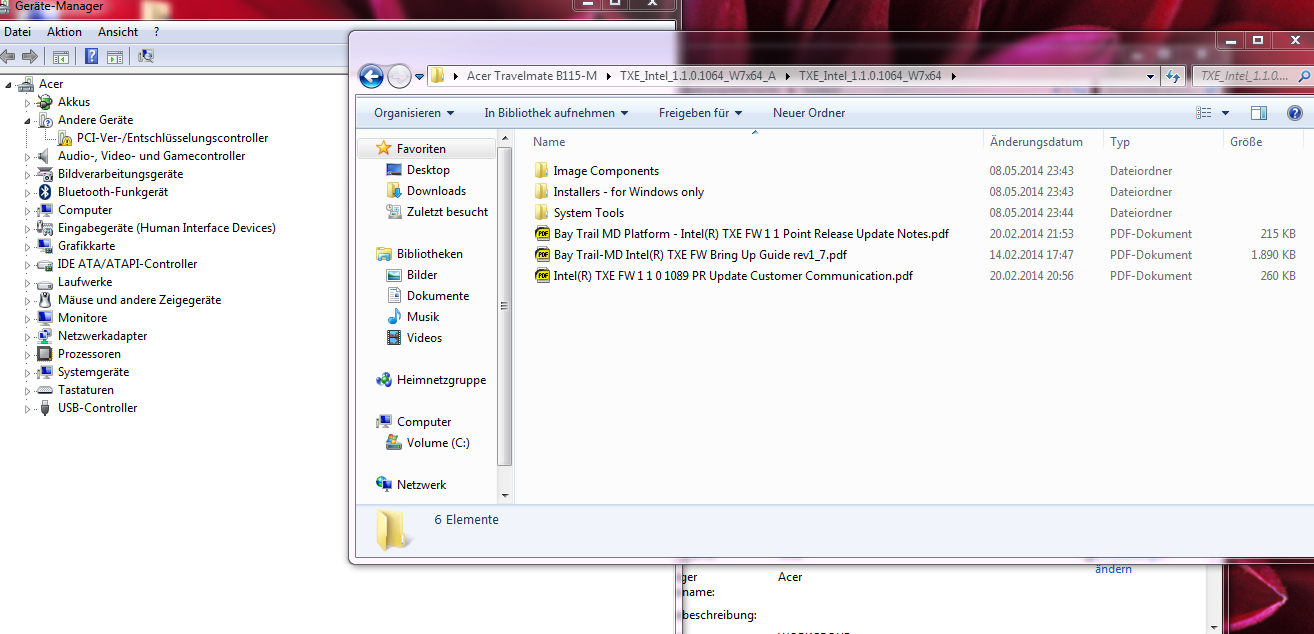Expand Audio-, Video- und Gamecontroller
1314x634 pixels.
click(28, 156)
